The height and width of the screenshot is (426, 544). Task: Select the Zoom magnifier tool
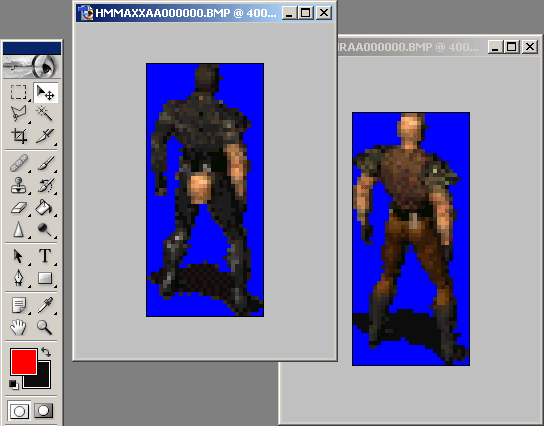45,327
